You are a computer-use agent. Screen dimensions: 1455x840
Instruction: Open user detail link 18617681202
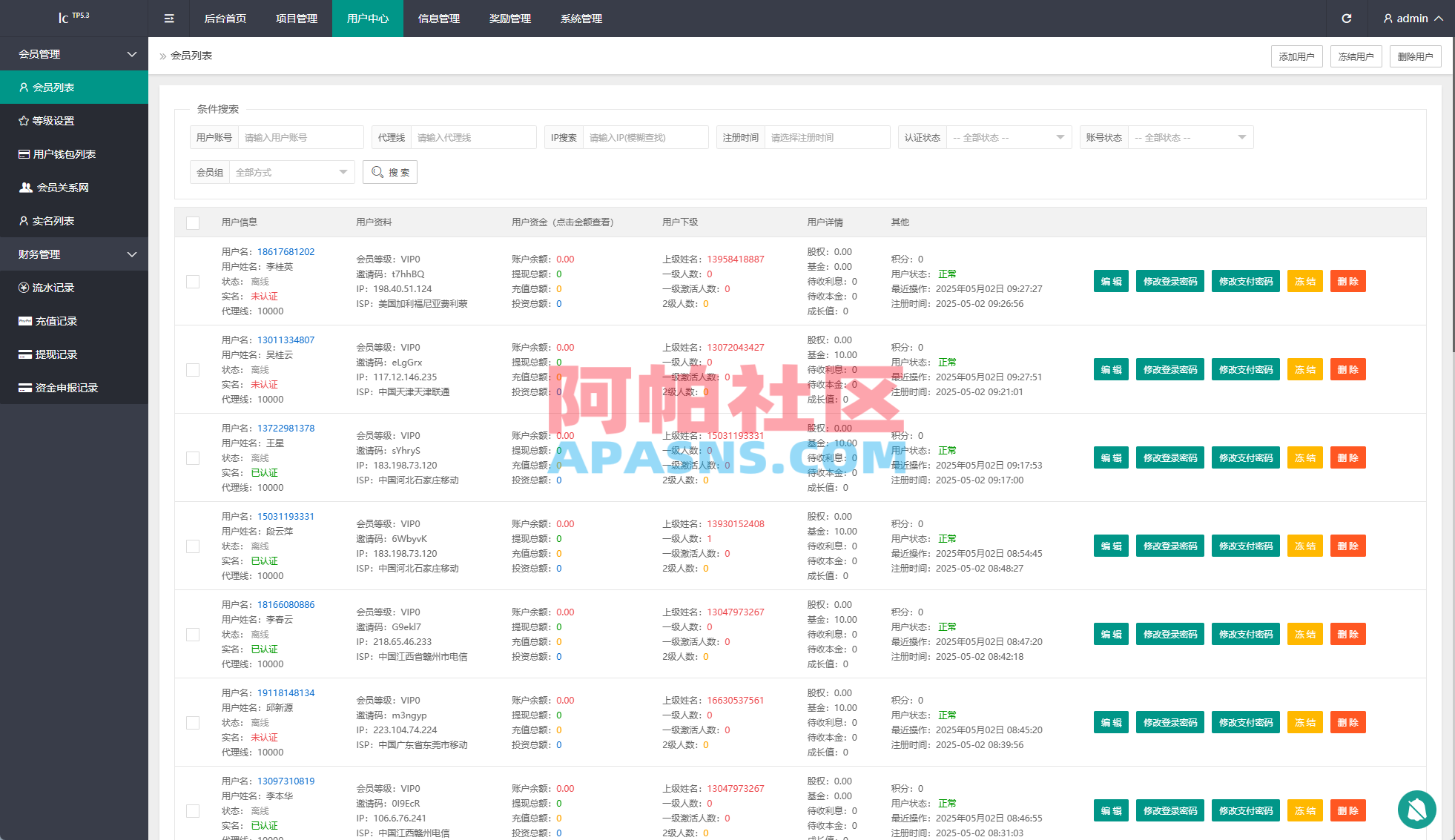[x=285, y=251]
